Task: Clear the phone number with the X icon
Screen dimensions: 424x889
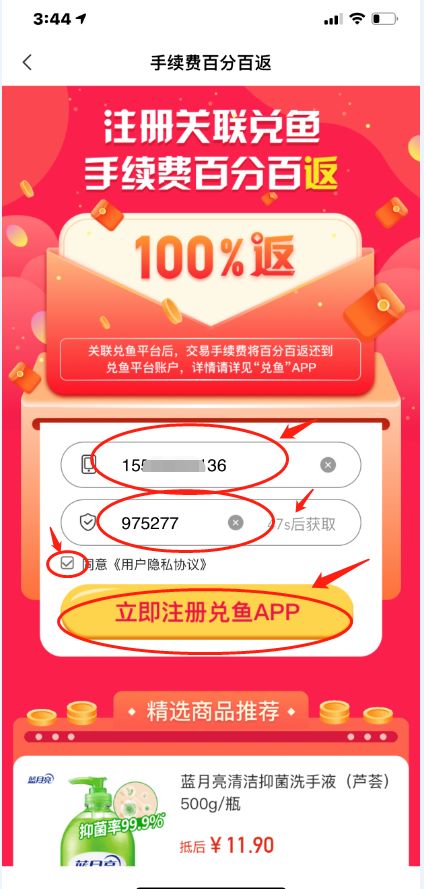Action: (x=328, y=465)
